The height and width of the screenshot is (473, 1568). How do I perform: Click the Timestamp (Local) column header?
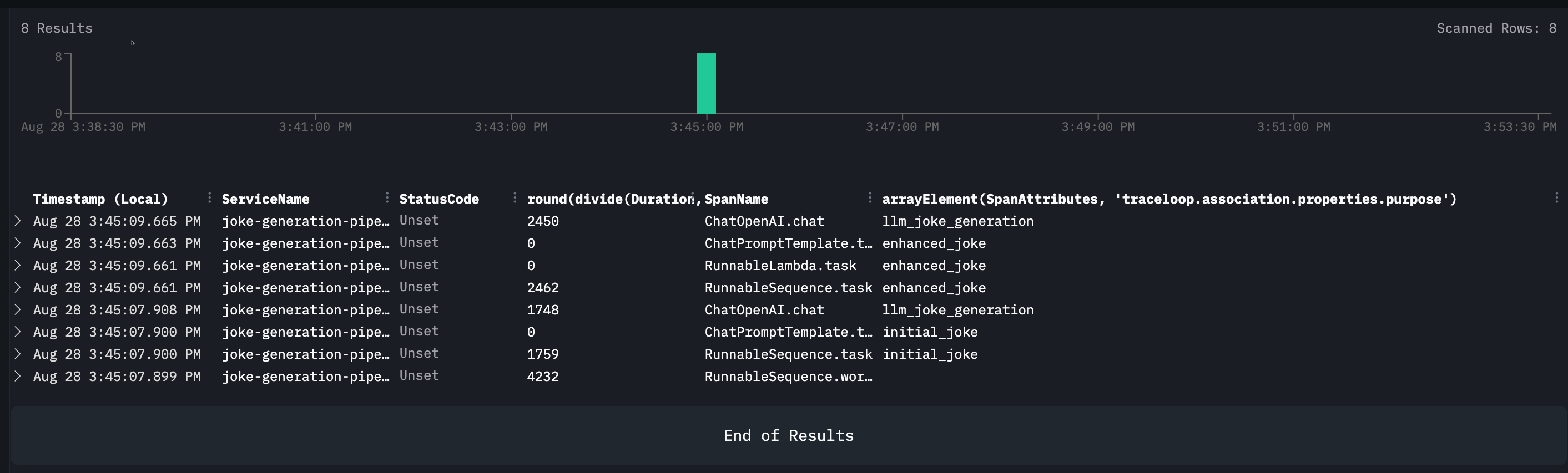[x=100, y=199]
